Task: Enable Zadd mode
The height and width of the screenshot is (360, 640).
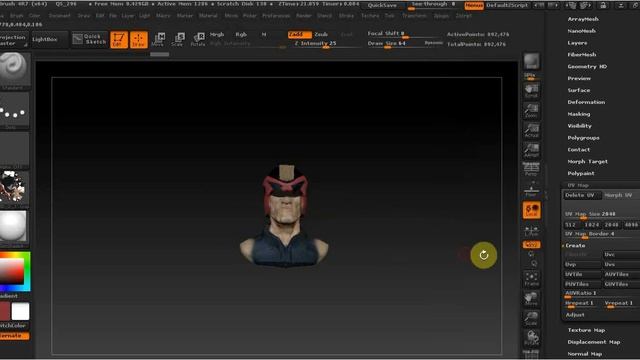Action: (300, 34)
